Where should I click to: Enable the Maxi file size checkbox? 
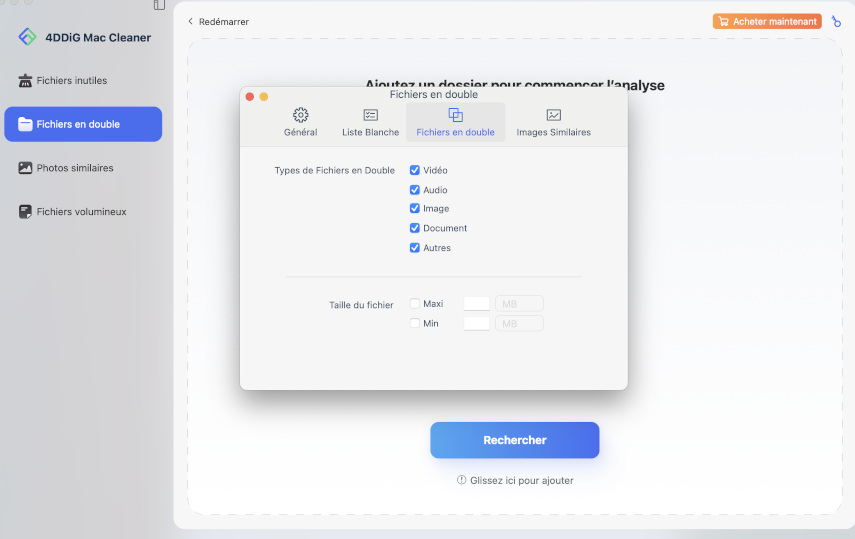coord(414,303)
